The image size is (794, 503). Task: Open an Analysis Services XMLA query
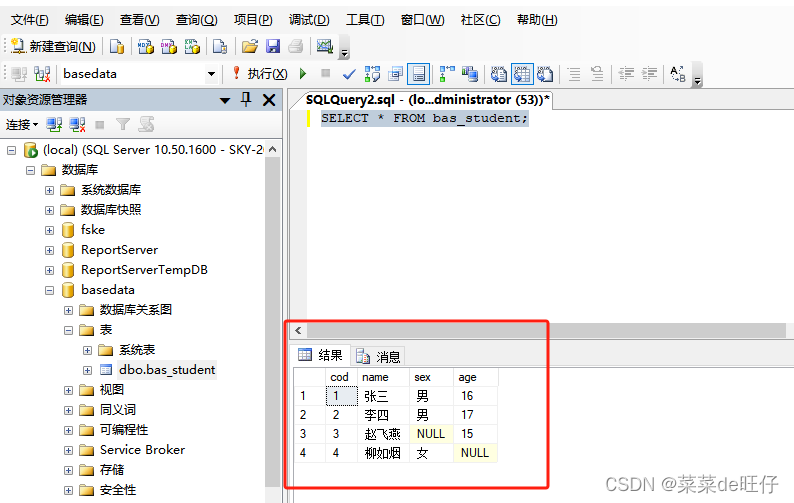pos(192,47)
